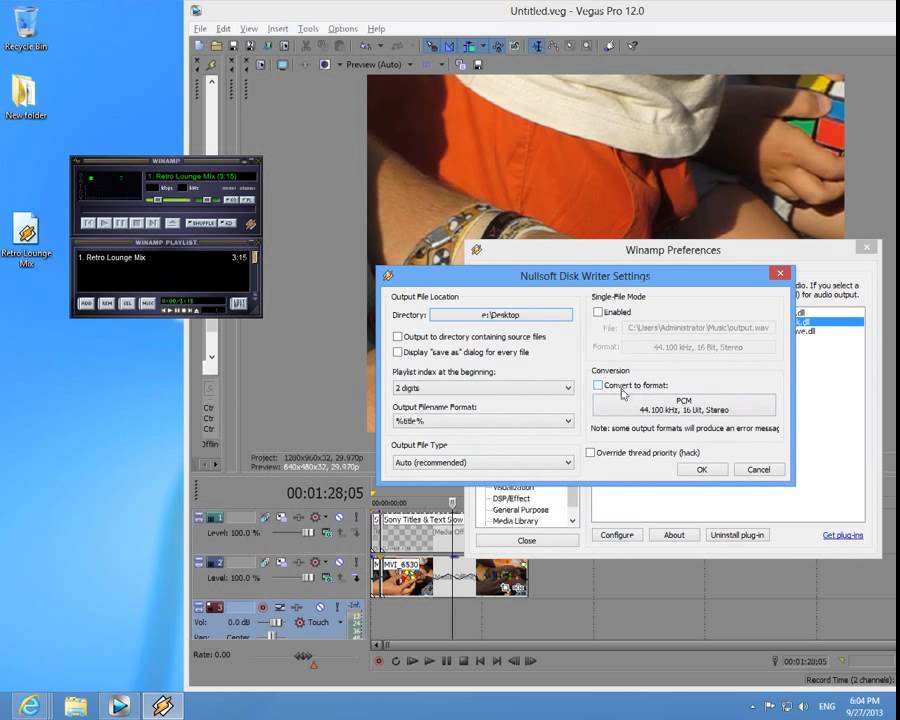Click Get plug-ins link

pyautogui.click(x=843, y=535)
